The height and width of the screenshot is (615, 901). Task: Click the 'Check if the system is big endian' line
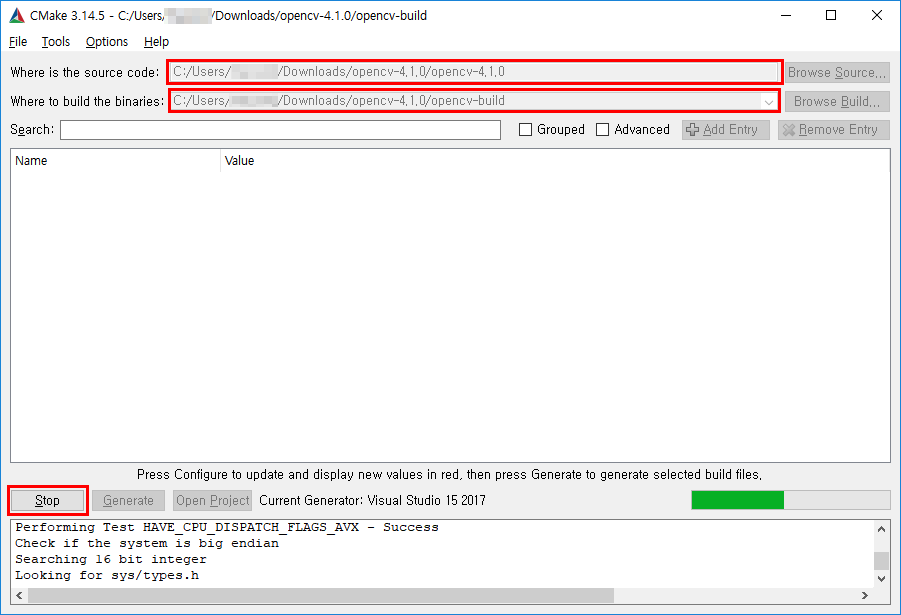coord(147,543)
